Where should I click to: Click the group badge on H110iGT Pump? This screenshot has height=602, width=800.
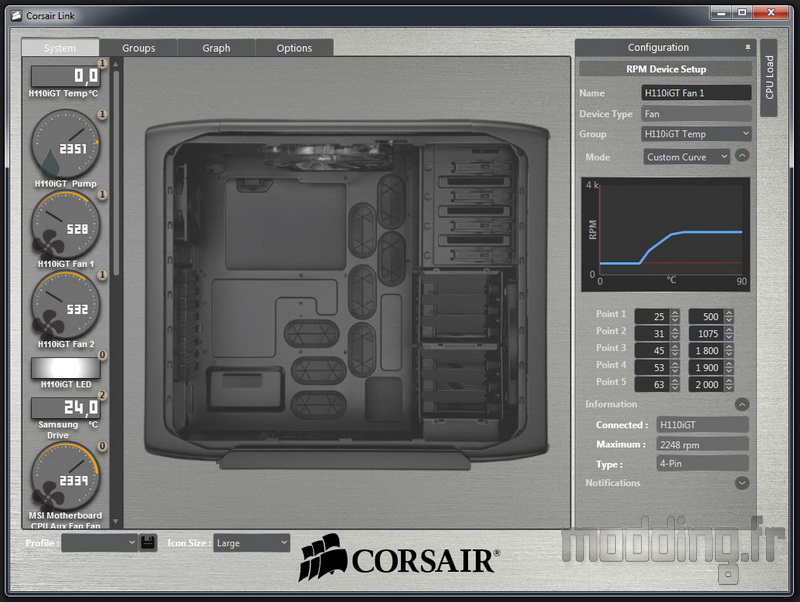tap(102, 114)
